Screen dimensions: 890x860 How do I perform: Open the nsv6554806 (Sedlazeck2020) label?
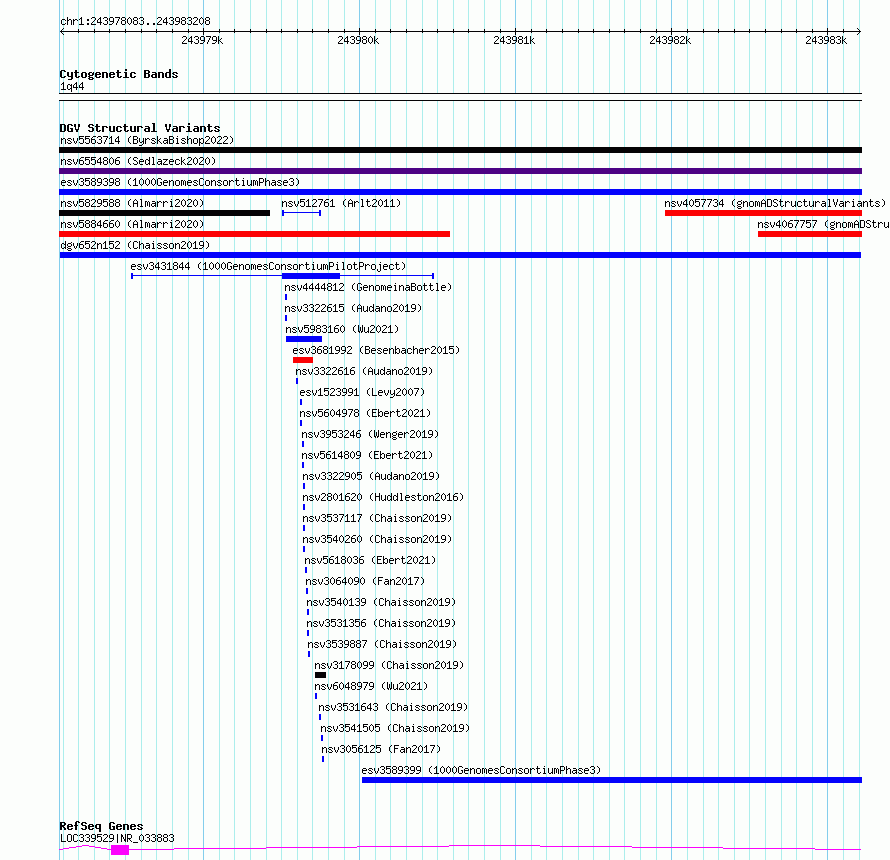click(138, 161)
